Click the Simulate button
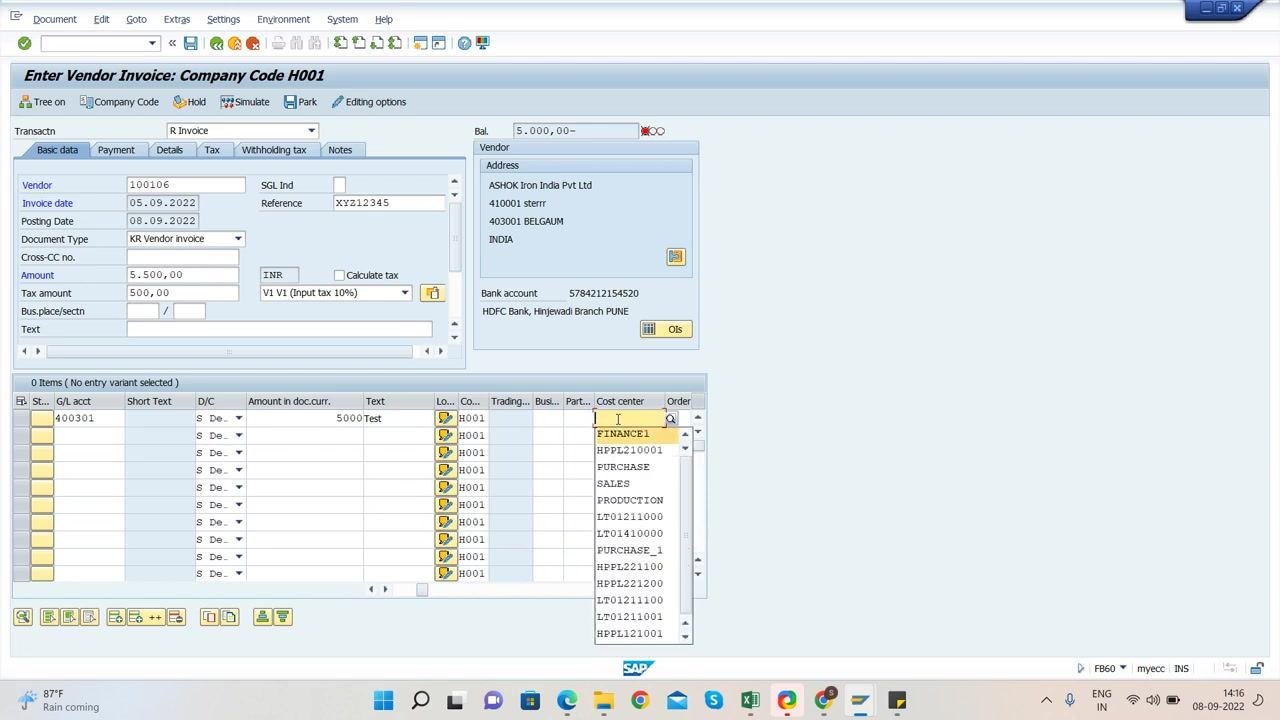Image resolution: width=1280 pixels, height=720 pixels. point(245,102)
